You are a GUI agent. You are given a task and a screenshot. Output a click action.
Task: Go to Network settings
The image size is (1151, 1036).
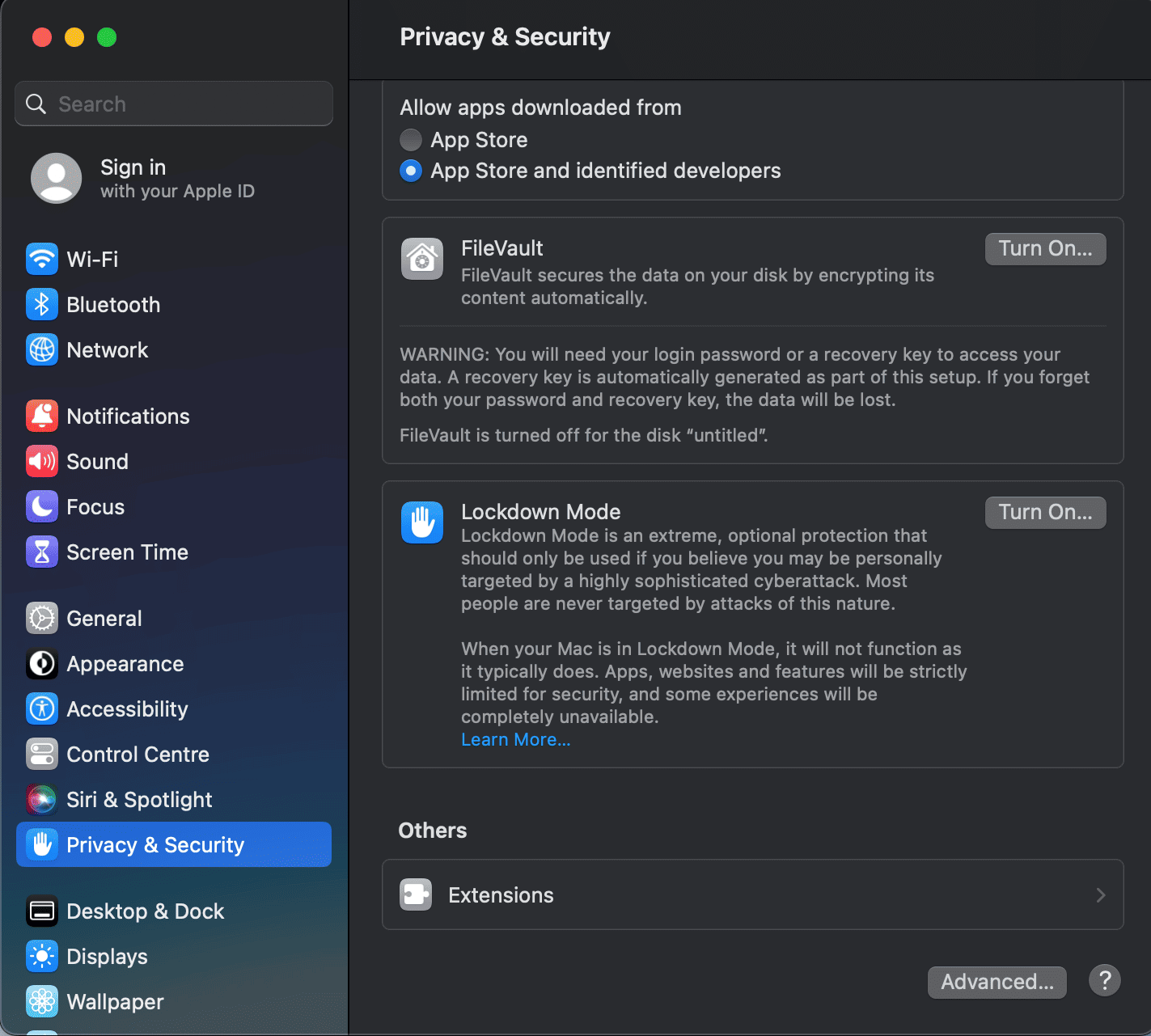pos(174,349)
